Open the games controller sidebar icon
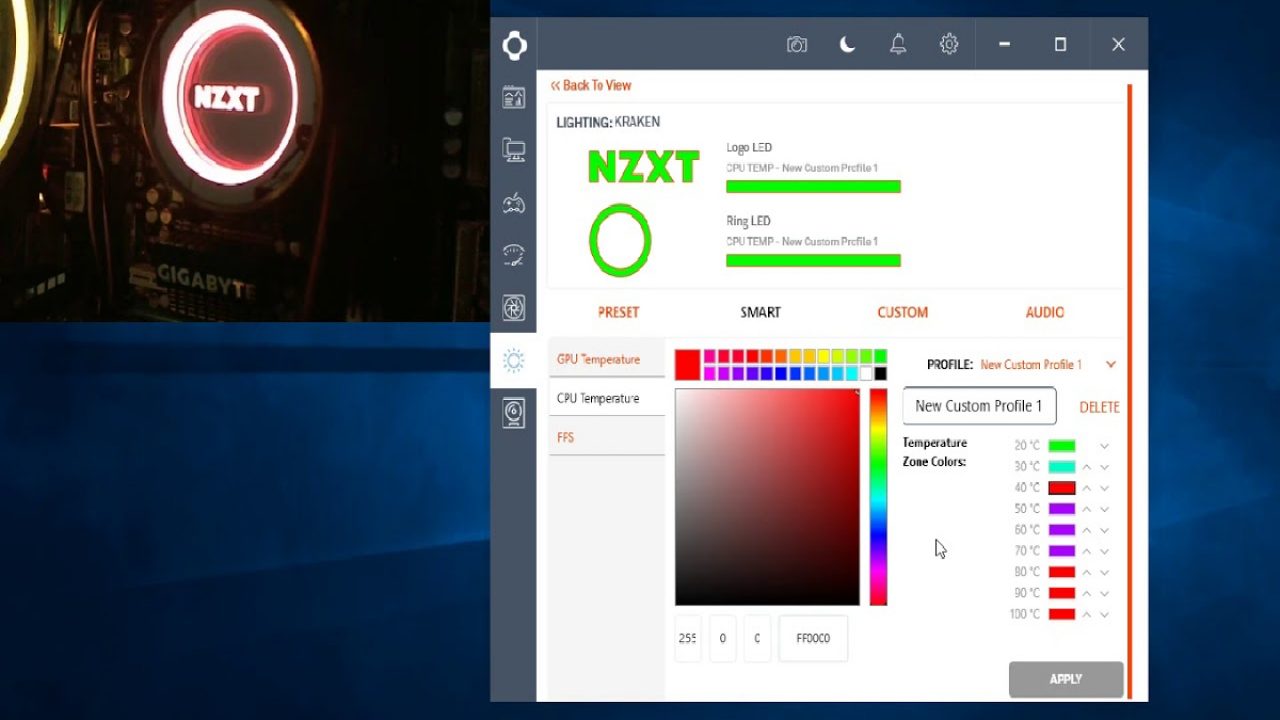The height and width of the screenshot is (720, 1280). [514, 204]
